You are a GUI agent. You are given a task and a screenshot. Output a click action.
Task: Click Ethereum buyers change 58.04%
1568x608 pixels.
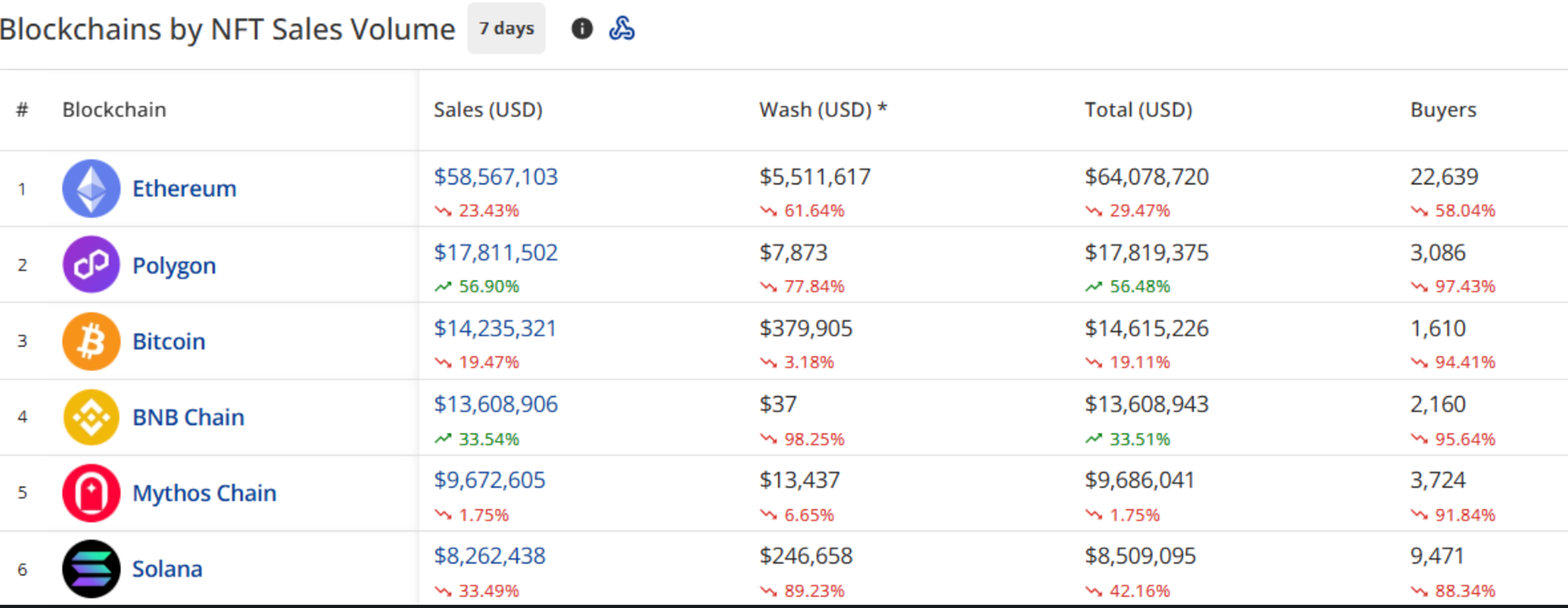pos(1453,211)
